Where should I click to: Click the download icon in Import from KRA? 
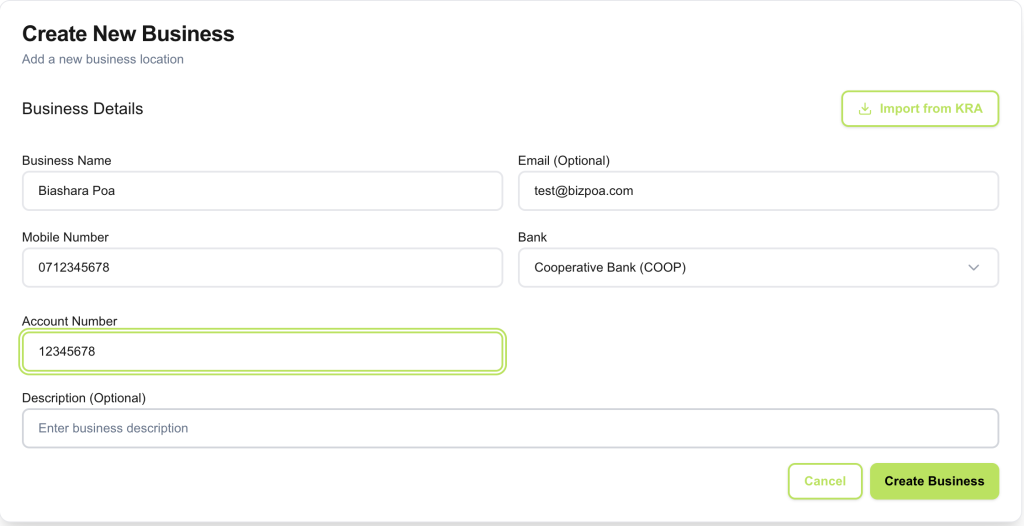coord(865,108)
